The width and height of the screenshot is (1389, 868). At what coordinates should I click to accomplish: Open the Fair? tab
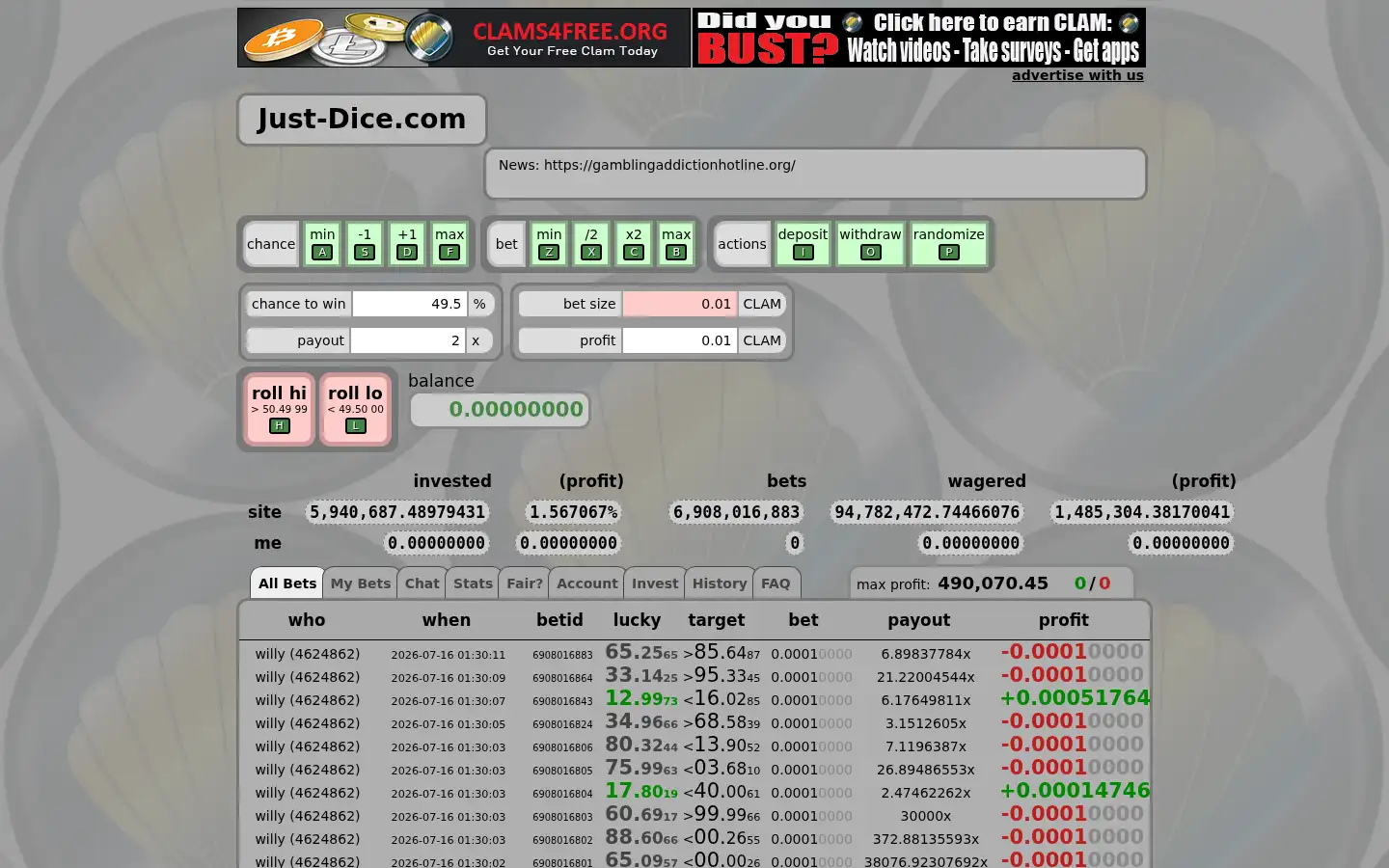(x=525, y=583)
